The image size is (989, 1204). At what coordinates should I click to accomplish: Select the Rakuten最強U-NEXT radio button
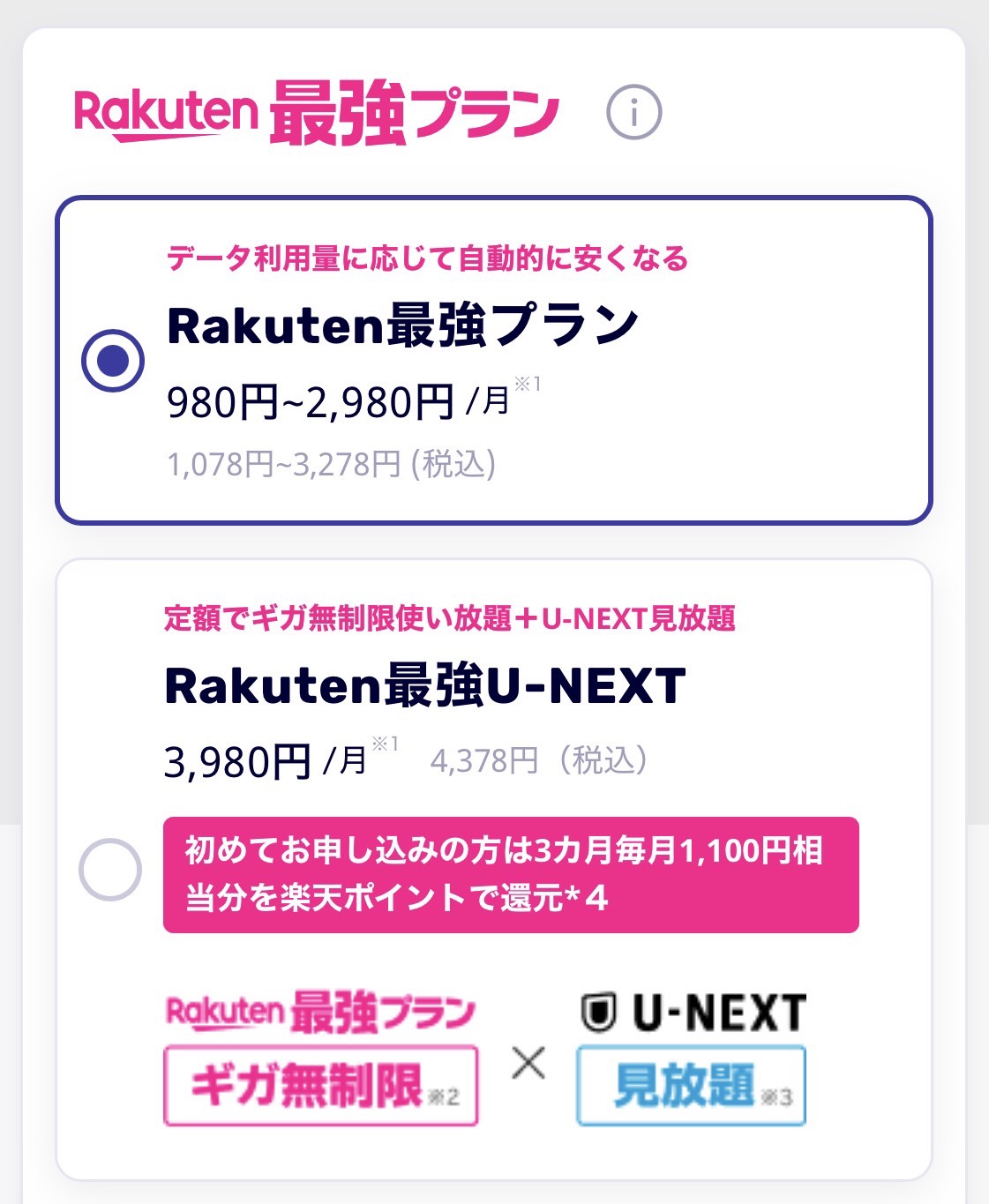tap(110, 870)
